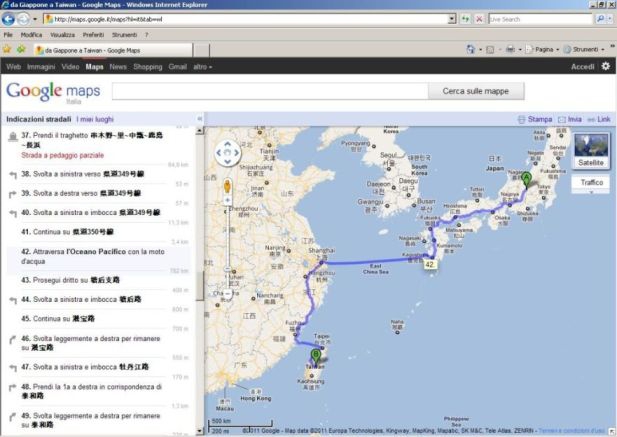The width and height of the screenshot is (617, 437).
Task: Click the Accedi sign-in link
Action: point(582,66)
